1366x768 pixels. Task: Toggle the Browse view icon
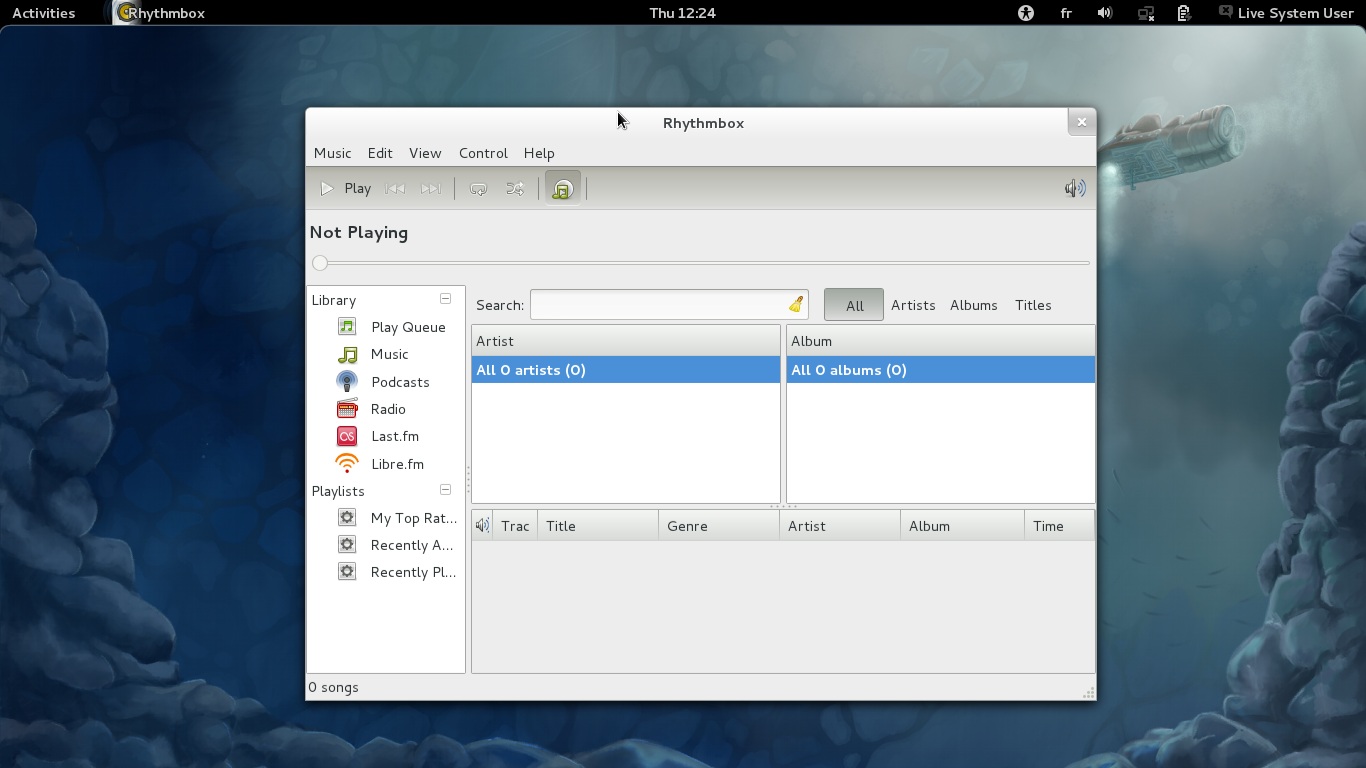pyautogui.click(x=562, y=188)
